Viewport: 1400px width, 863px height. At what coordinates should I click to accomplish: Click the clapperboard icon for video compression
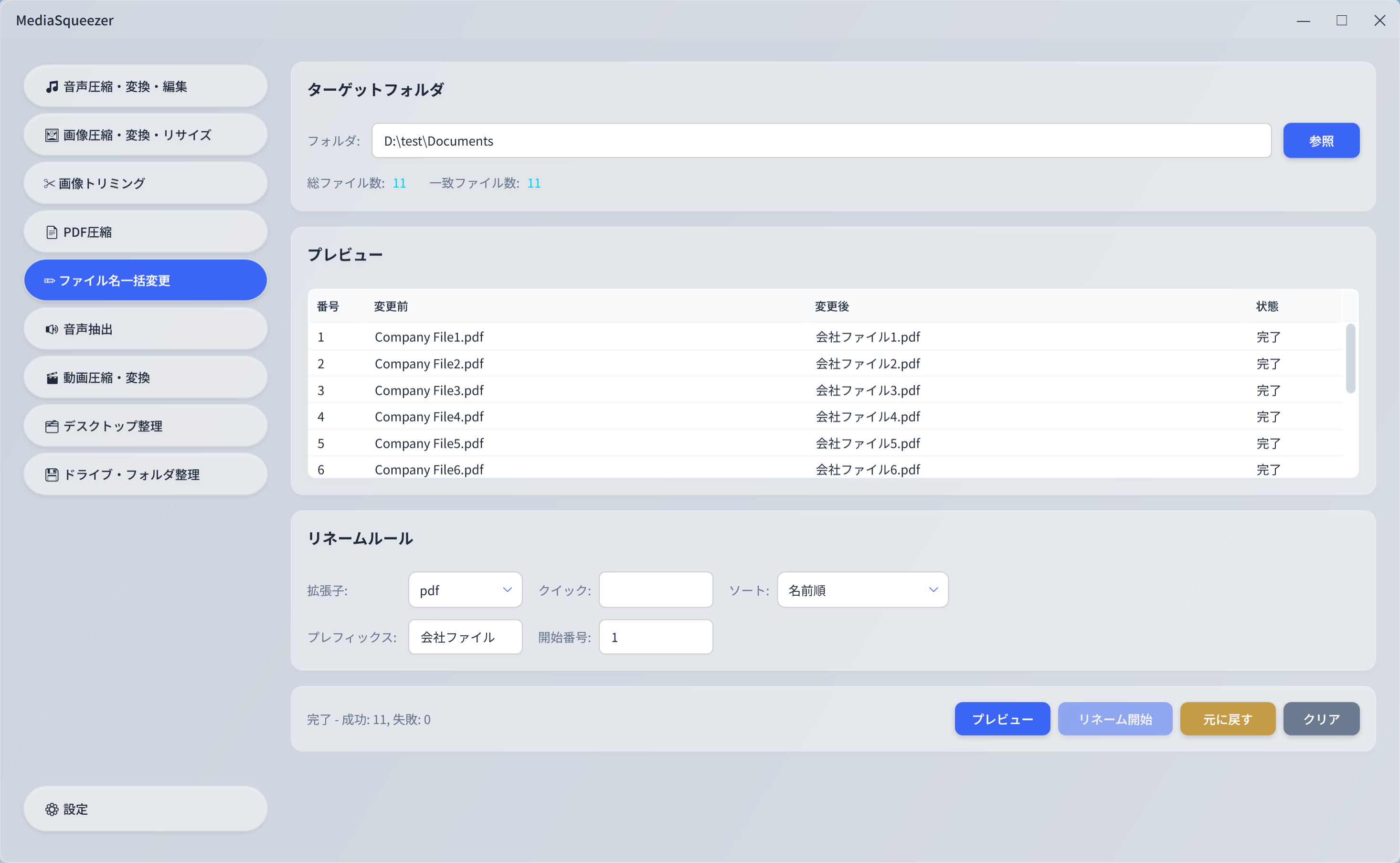click(52, 378)
